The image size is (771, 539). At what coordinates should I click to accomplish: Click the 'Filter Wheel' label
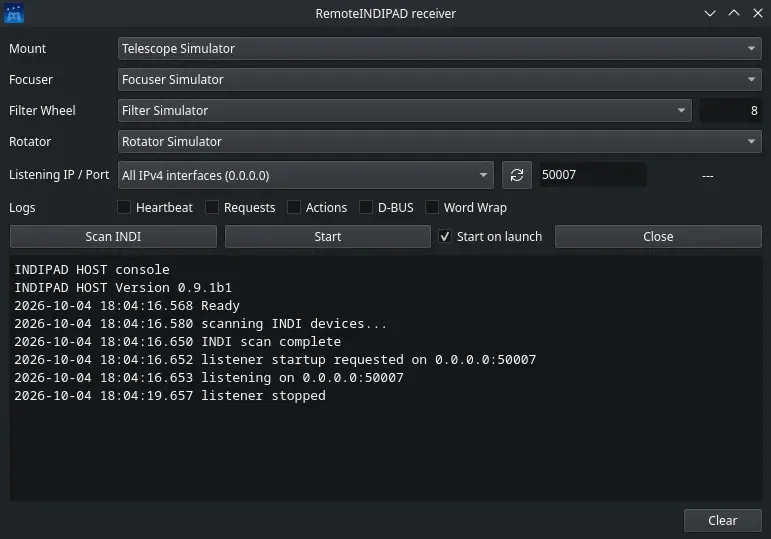42,111
